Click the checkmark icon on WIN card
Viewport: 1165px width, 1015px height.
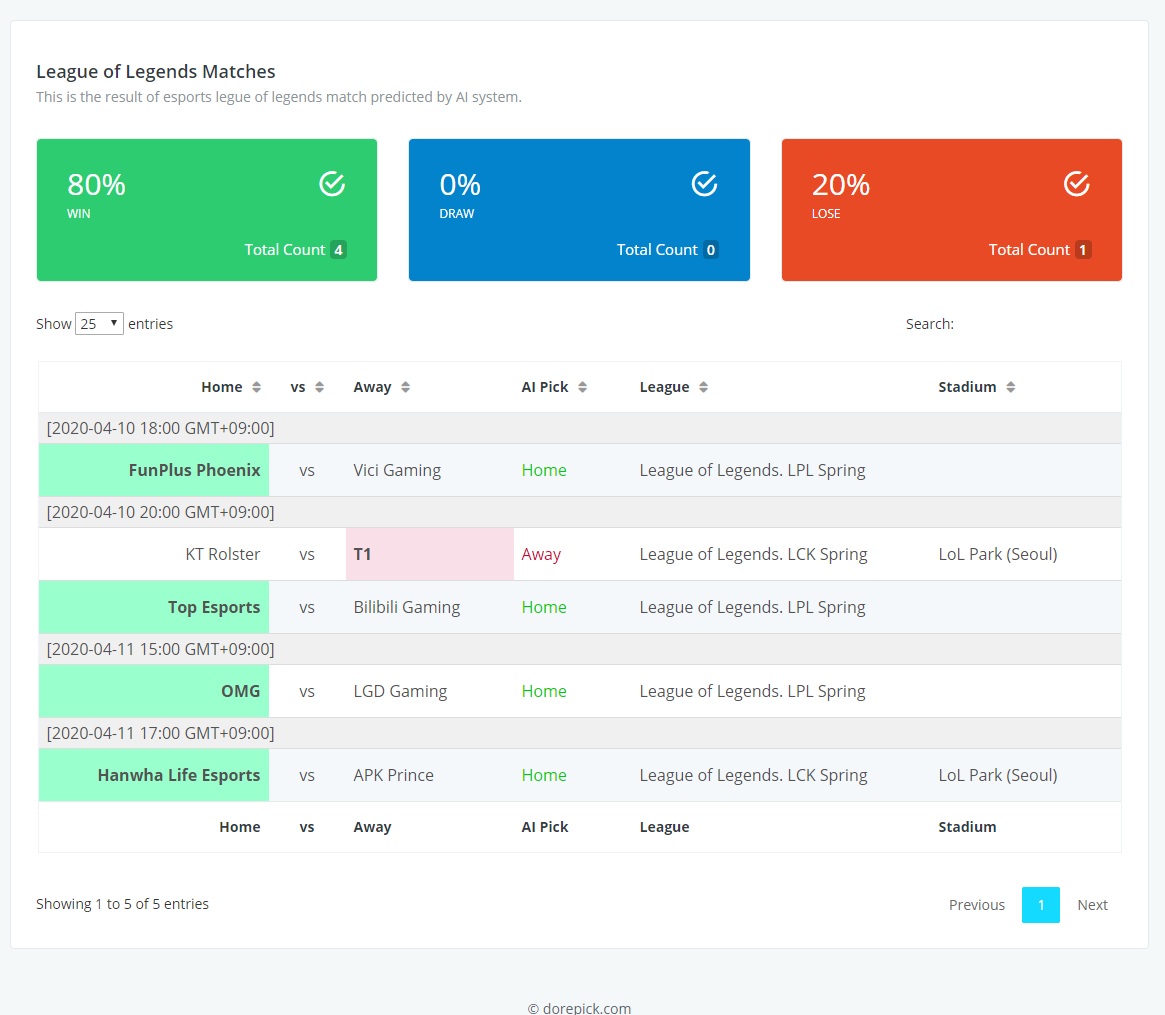pos(332,184)
